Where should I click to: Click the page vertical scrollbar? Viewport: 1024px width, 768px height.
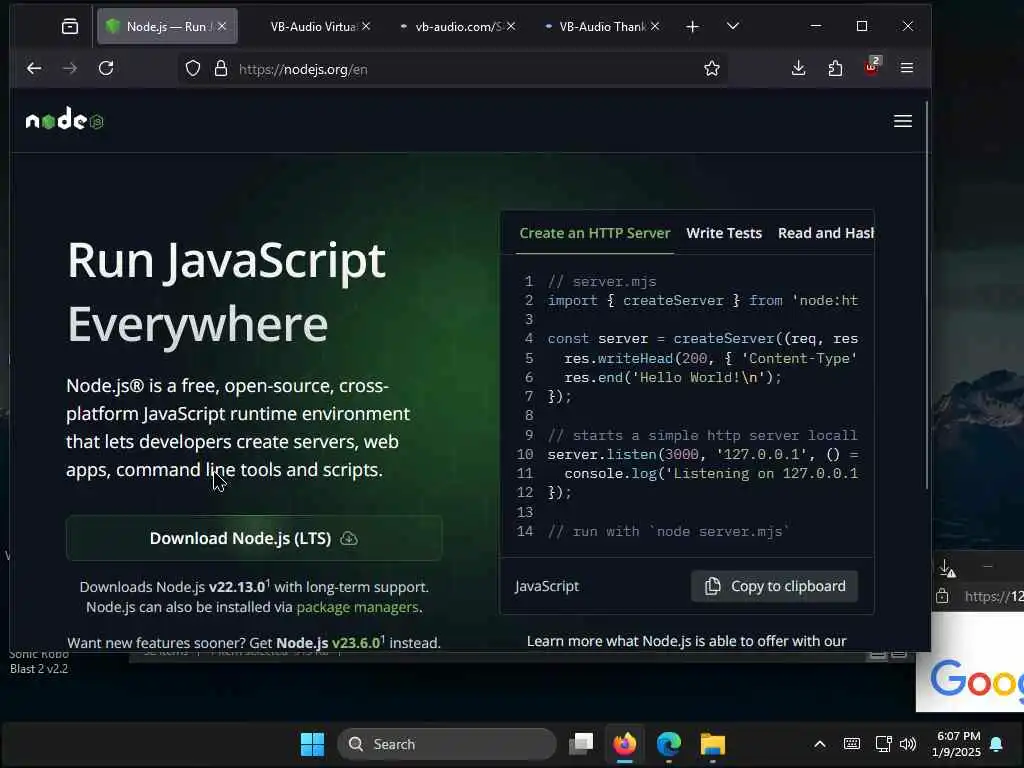pyautogui.click(x=926, y=294)
